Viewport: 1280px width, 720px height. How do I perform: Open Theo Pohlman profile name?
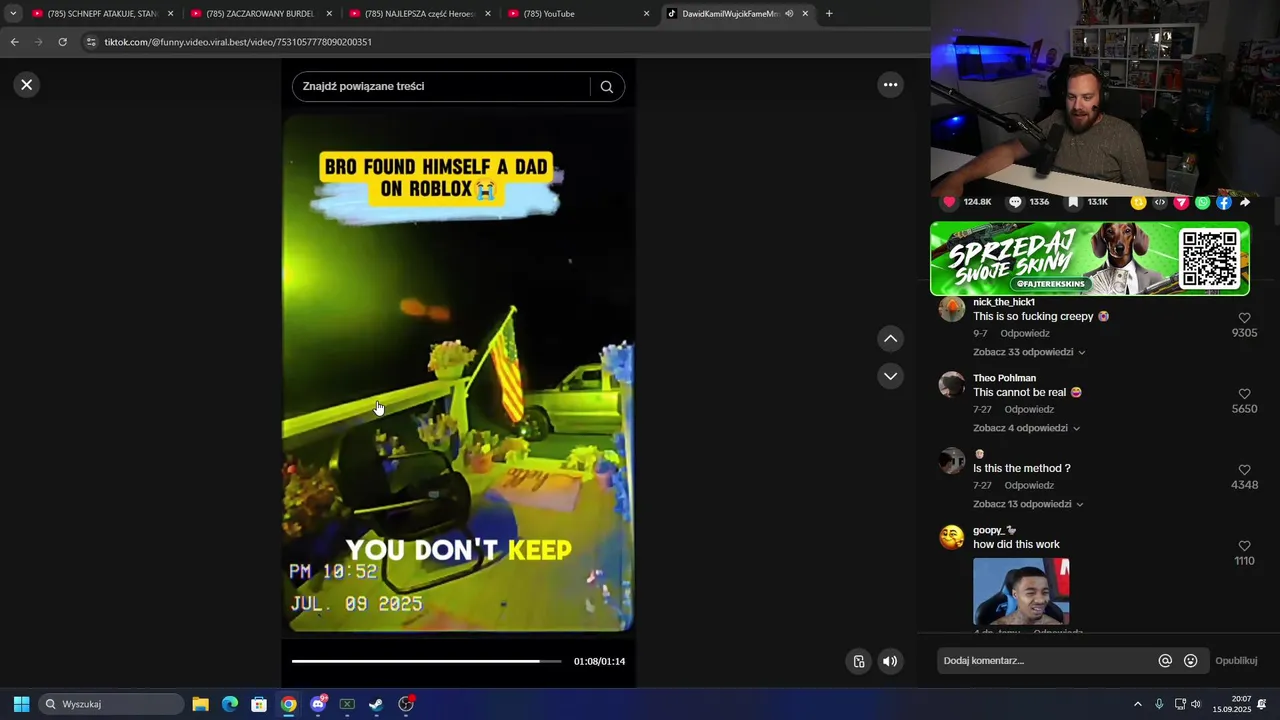[x=1004, y=378]
